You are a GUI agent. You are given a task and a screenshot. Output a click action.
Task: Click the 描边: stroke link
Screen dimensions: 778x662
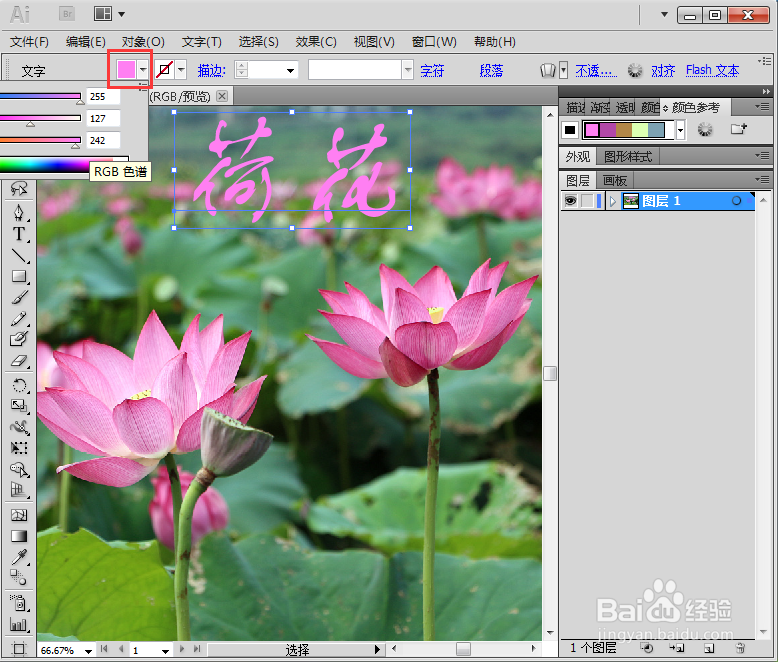[212, 70]
